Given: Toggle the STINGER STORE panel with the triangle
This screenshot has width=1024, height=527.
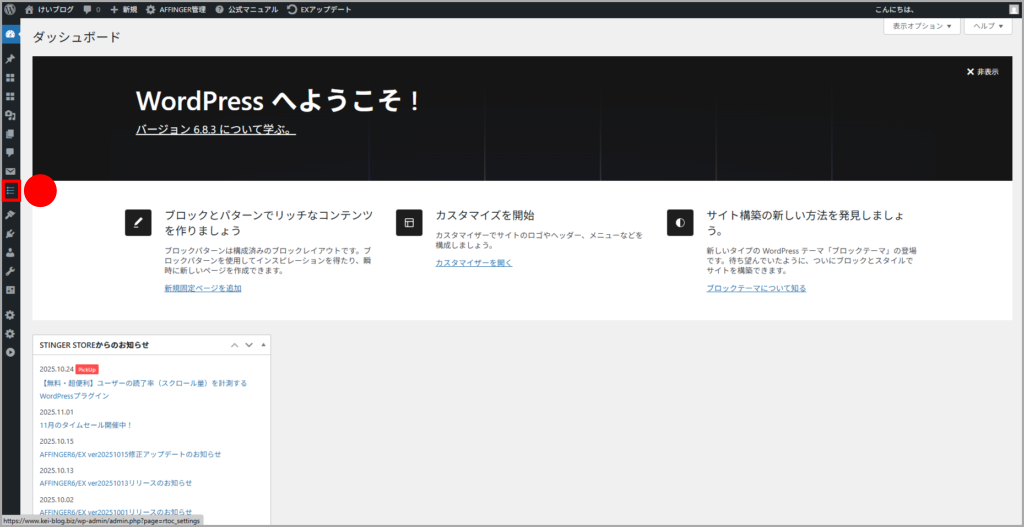Looking at the screenshot, I should tap(263, 345).
